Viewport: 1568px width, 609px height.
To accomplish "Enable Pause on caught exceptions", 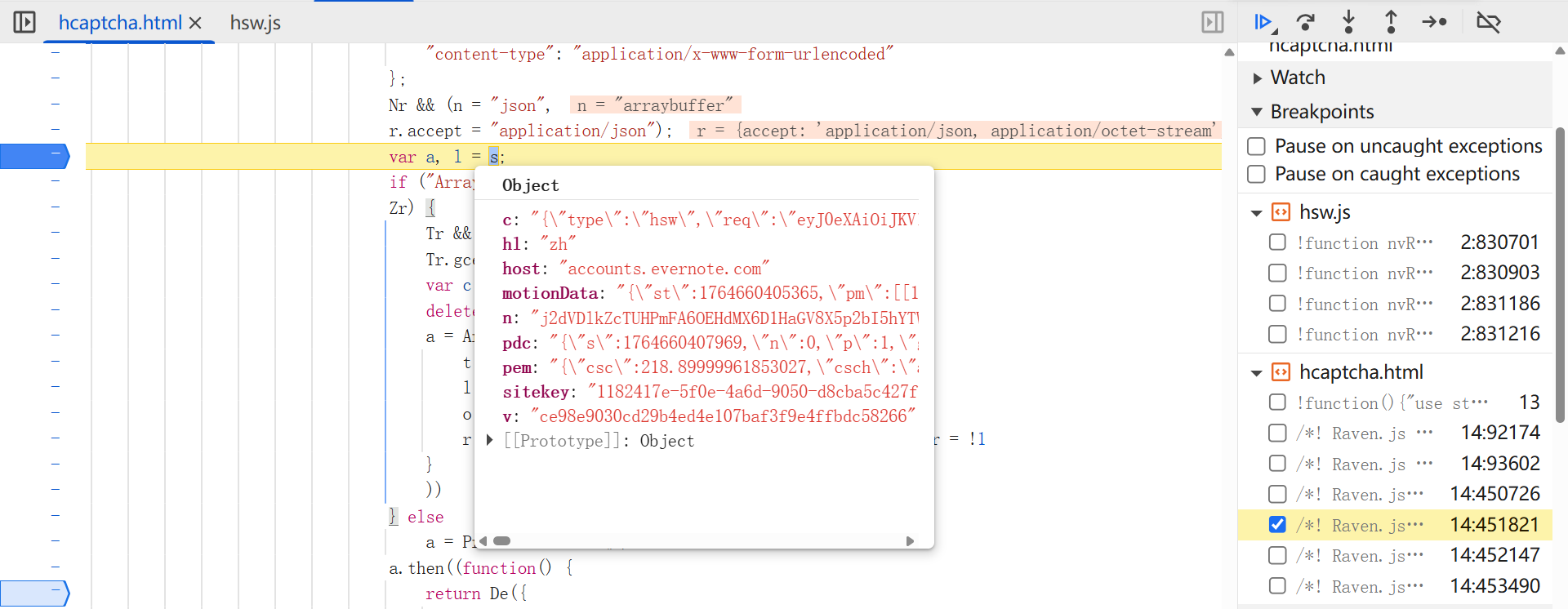I will (x=1257, y=174).
